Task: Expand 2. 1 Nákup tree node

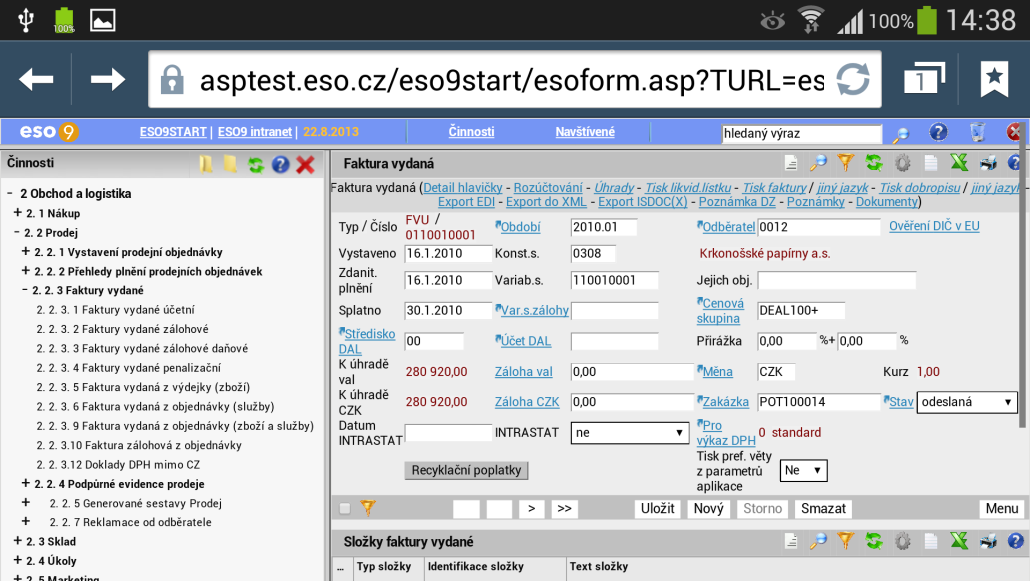Action: (18, 213)
